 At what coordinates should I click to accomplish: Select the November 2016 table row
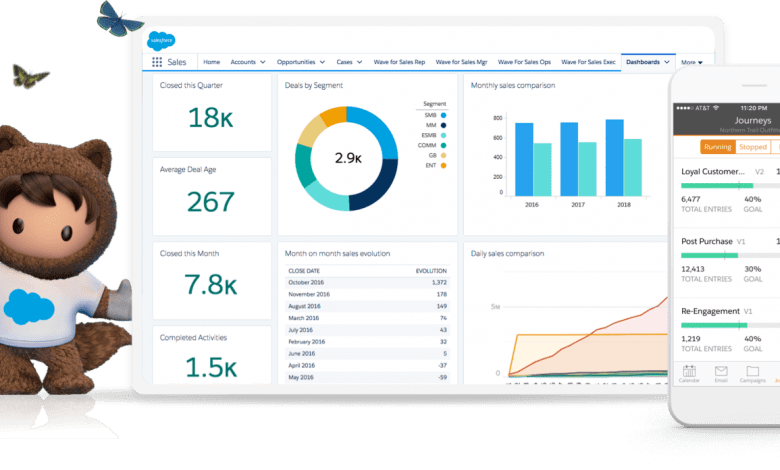[368, 294]
